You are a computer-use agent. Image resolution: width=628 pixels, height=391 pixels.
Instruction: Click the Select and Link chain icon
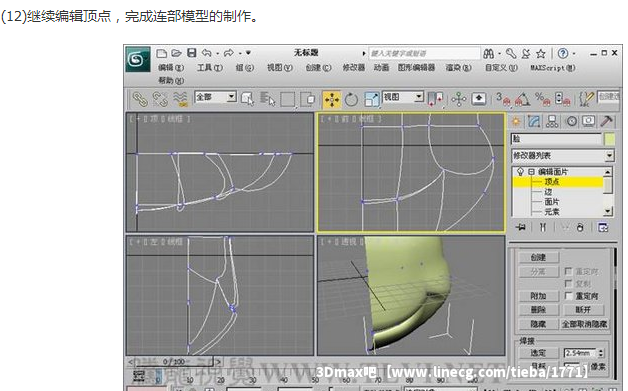coord(140,99)
